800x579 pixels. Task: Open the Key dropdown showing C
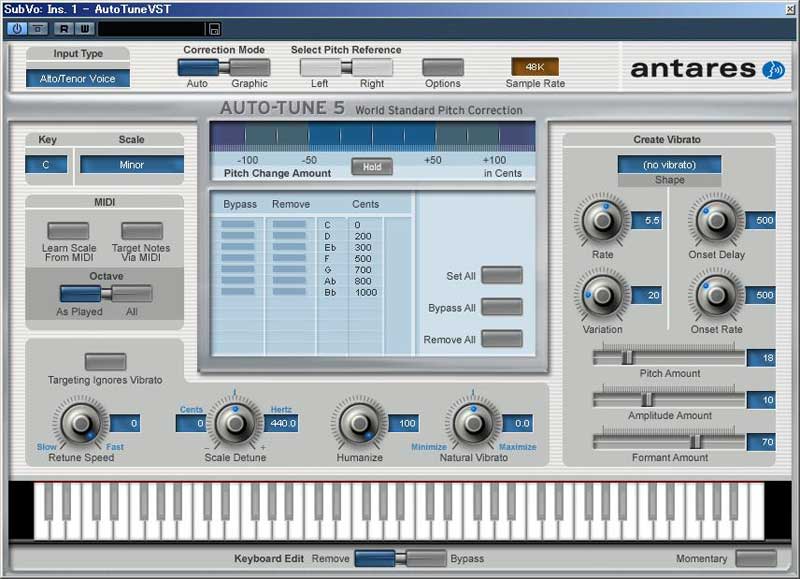[x=46, y=165]
